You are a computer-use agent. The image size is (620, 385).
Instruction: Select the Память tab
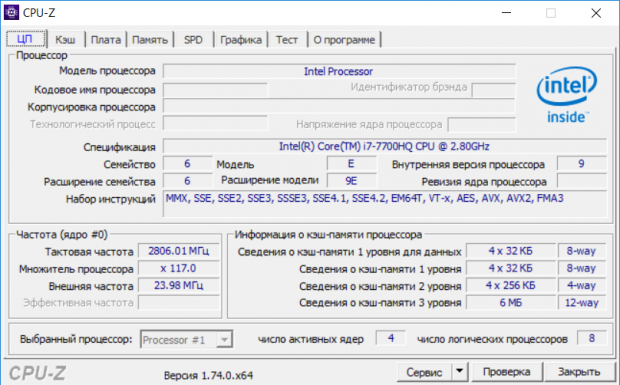pos(150,40)
